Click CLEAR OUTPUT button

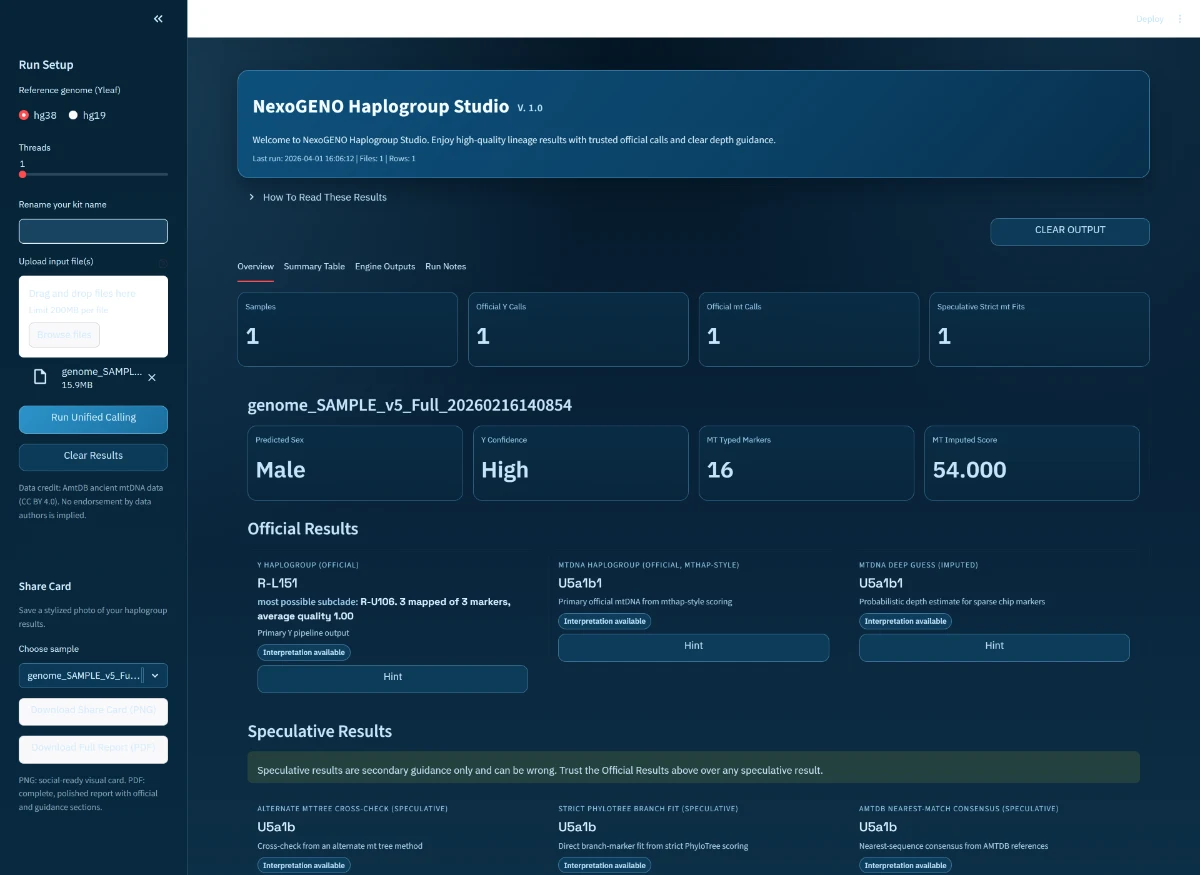pyautogui.click(x=1069, y=230)
